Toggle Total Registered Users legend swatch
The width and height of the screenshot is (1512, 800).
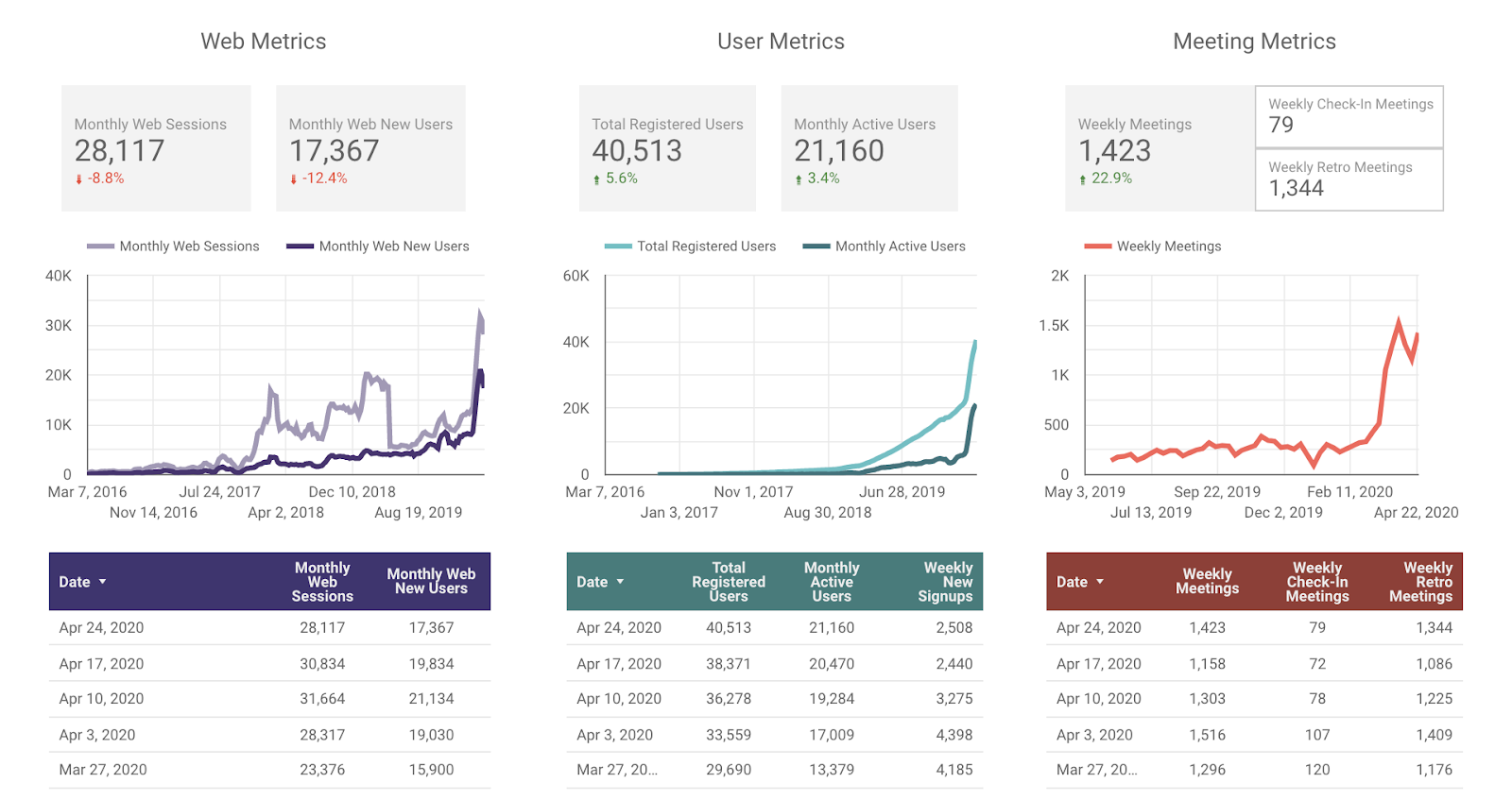tap(618, 247)
